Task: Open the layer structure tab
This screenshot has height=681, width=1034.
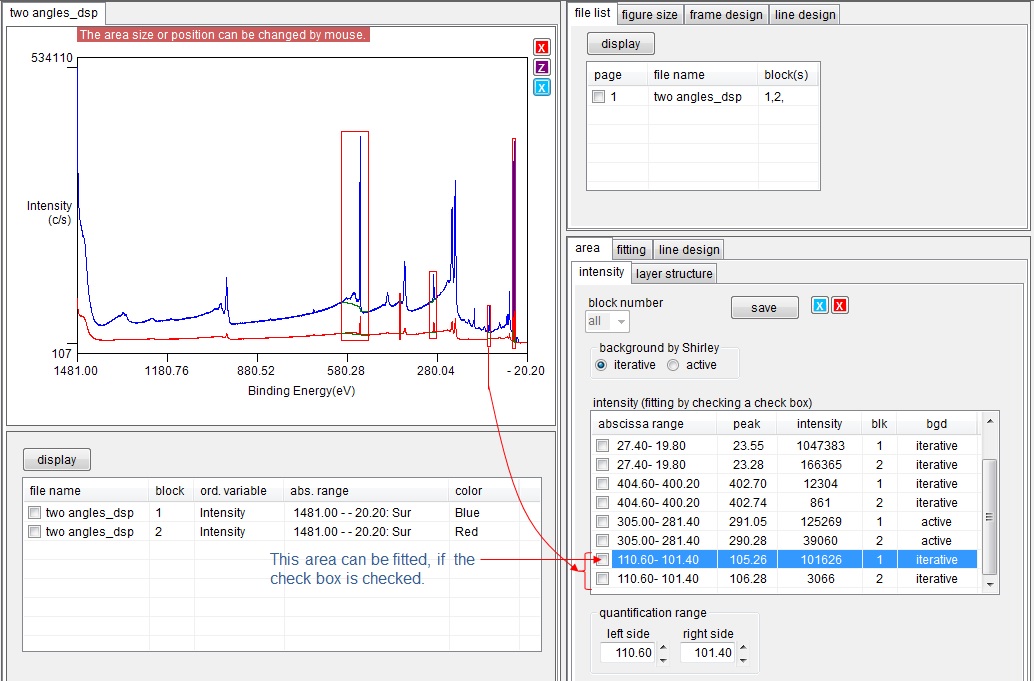Action: (674, 273)
